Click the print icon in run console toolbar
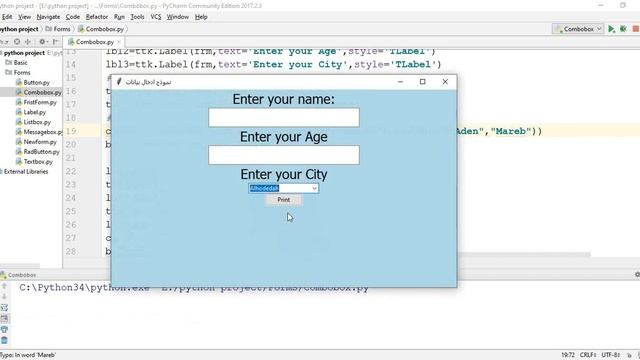Screen dimensions: 640x360 (x=4, y=329)
